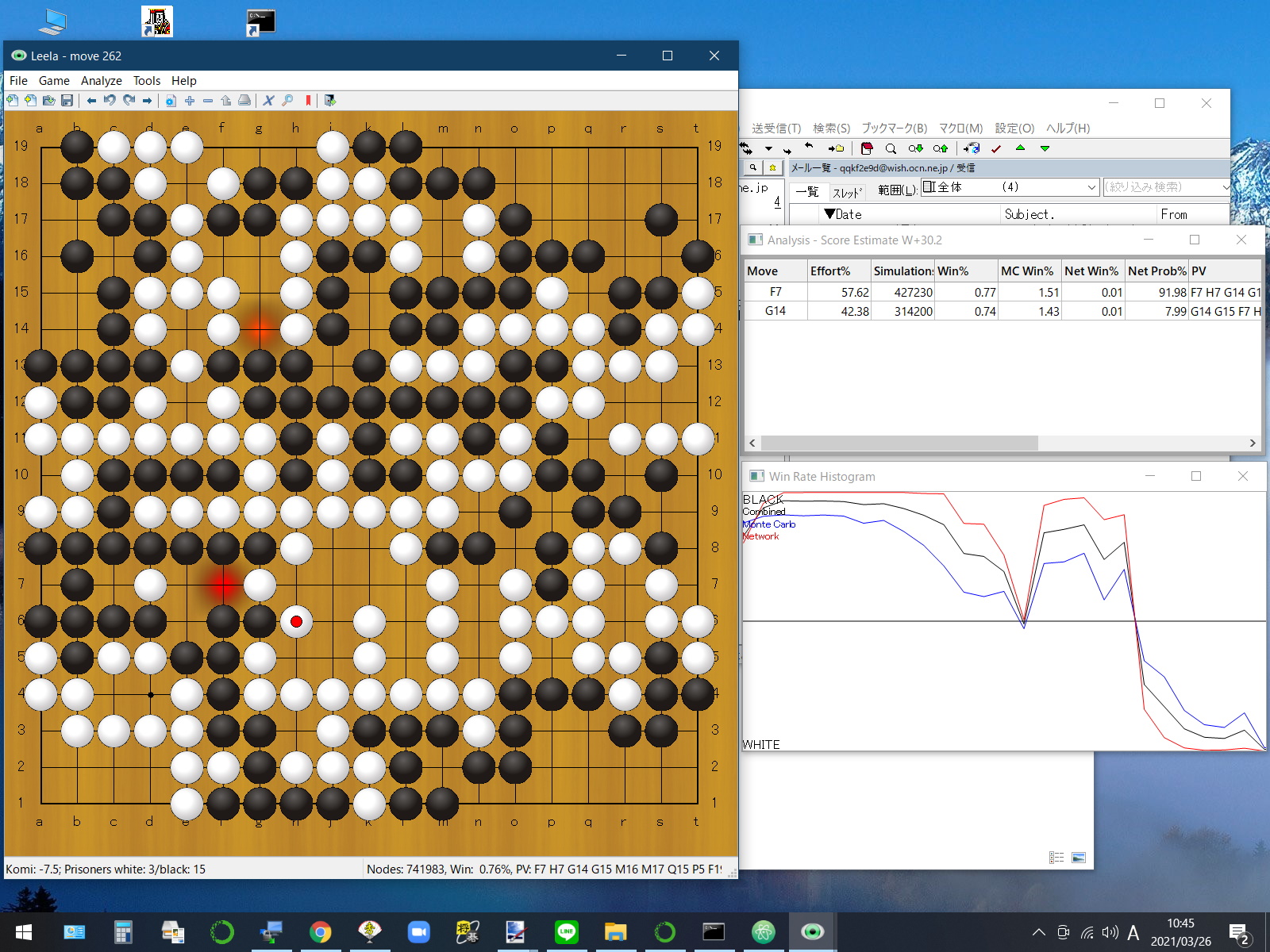Click the Open game folder icon
The height and width of the screenshot is (952, 1270).
(49, 101)
